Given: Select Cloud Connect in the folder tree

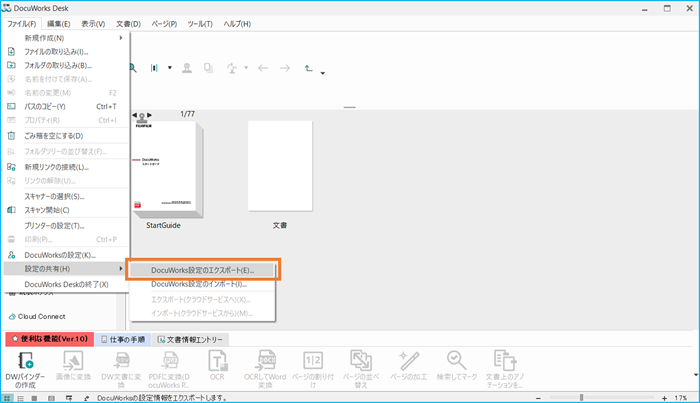Looking at the screenshot, I should pyautogui.click(x=38, y=316).
